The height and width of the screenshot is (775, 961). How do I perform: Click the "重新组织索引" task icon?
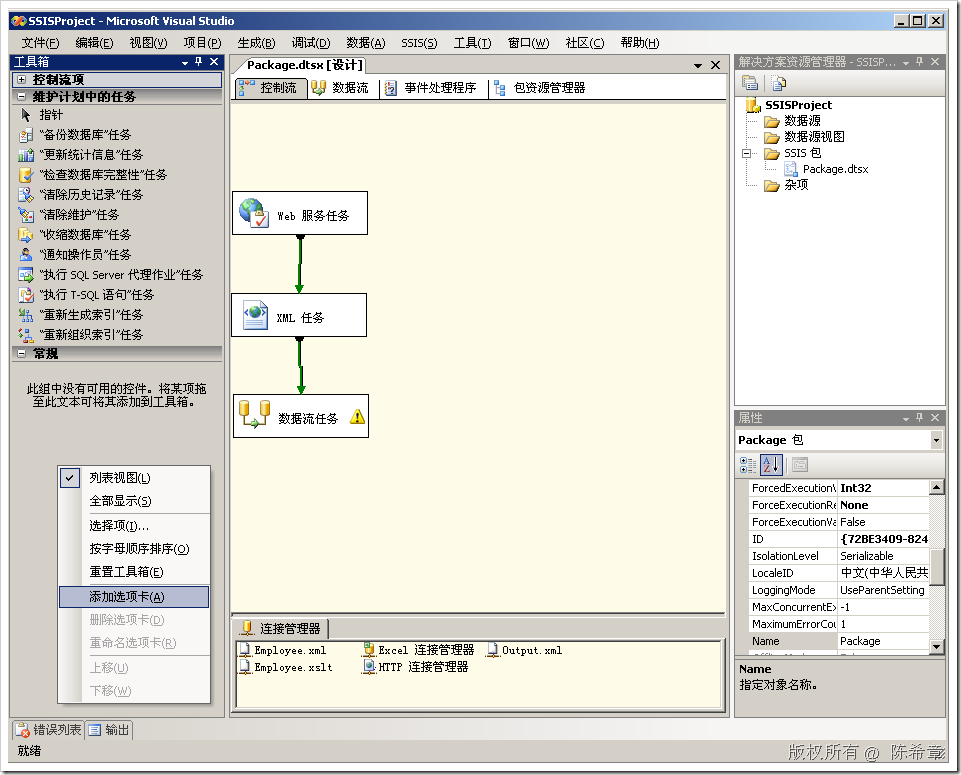(x=26, y=335)
